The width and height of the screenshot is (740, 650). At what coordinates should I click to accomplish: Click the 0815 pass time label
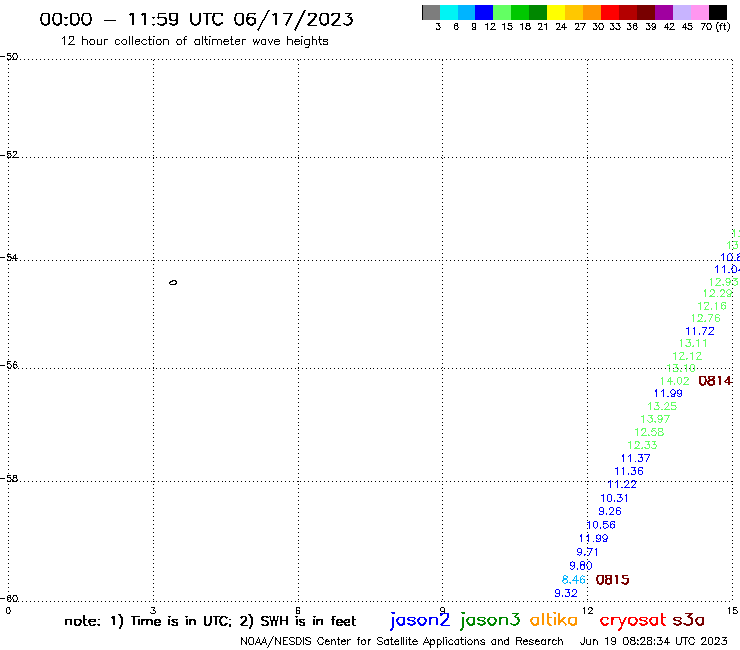tap(613, 580)
